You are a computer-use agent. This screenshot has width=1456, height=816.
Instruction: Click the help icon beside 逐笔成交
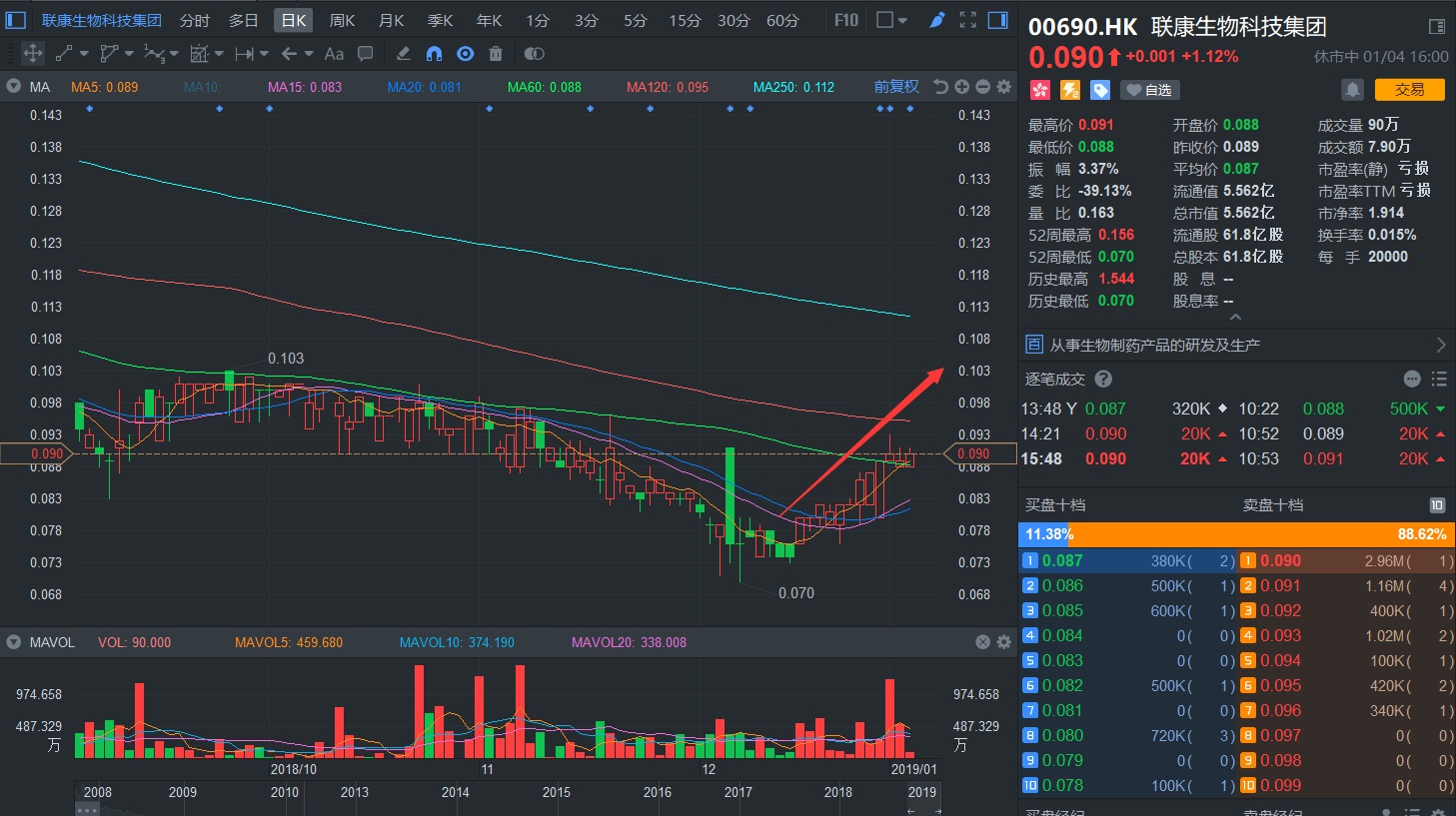1103,379
